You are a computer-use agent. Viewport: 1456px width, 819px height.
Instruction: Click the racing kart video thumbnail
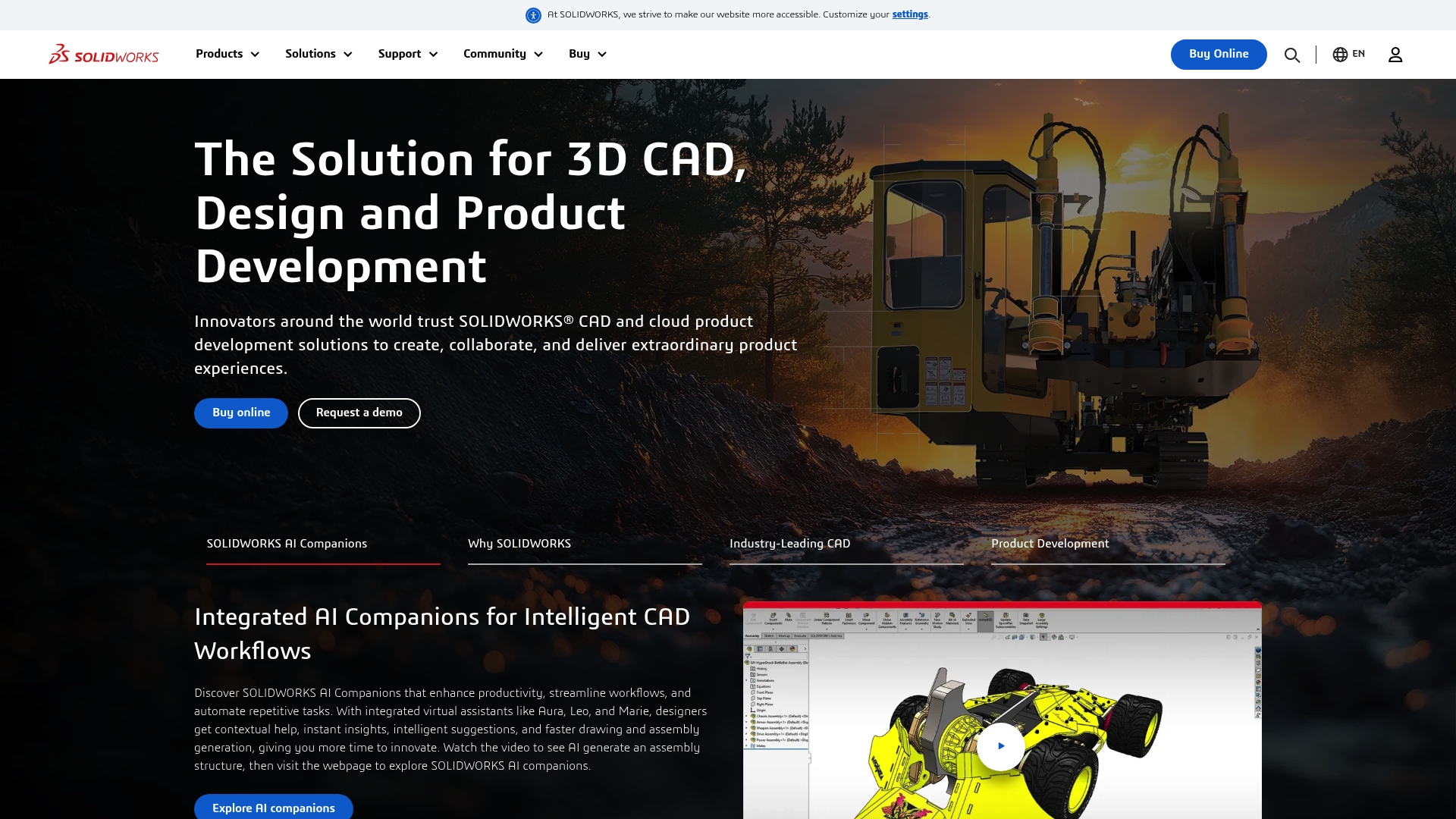point(1003,711)
